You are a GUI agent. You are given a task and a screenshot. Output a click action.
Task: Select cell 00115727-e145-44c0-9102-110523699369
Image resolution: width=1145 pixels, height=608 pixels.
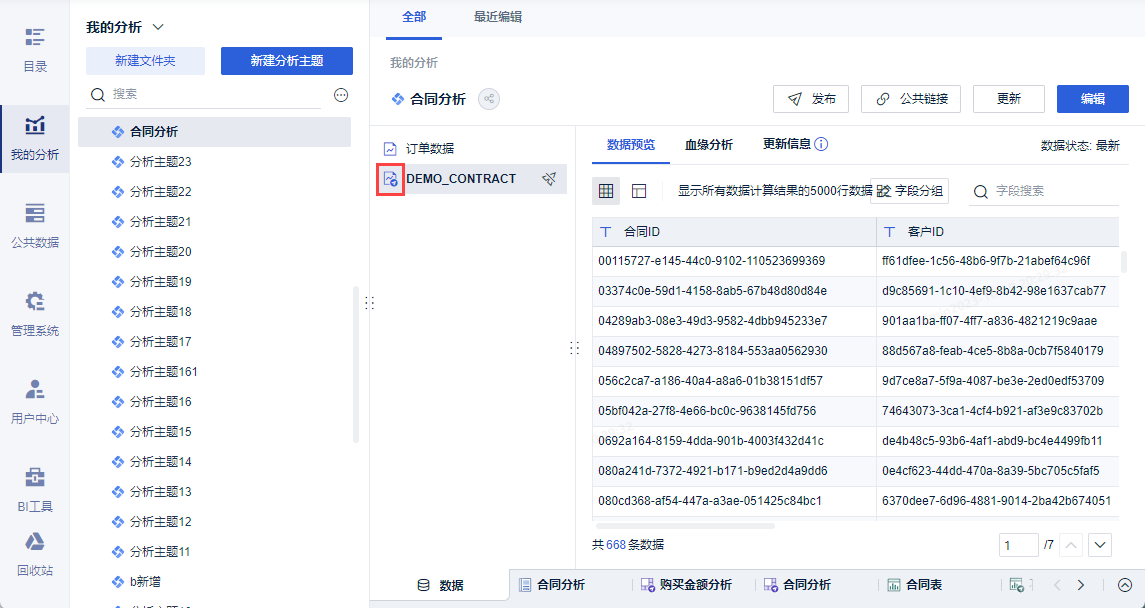(x=734, y=261)
